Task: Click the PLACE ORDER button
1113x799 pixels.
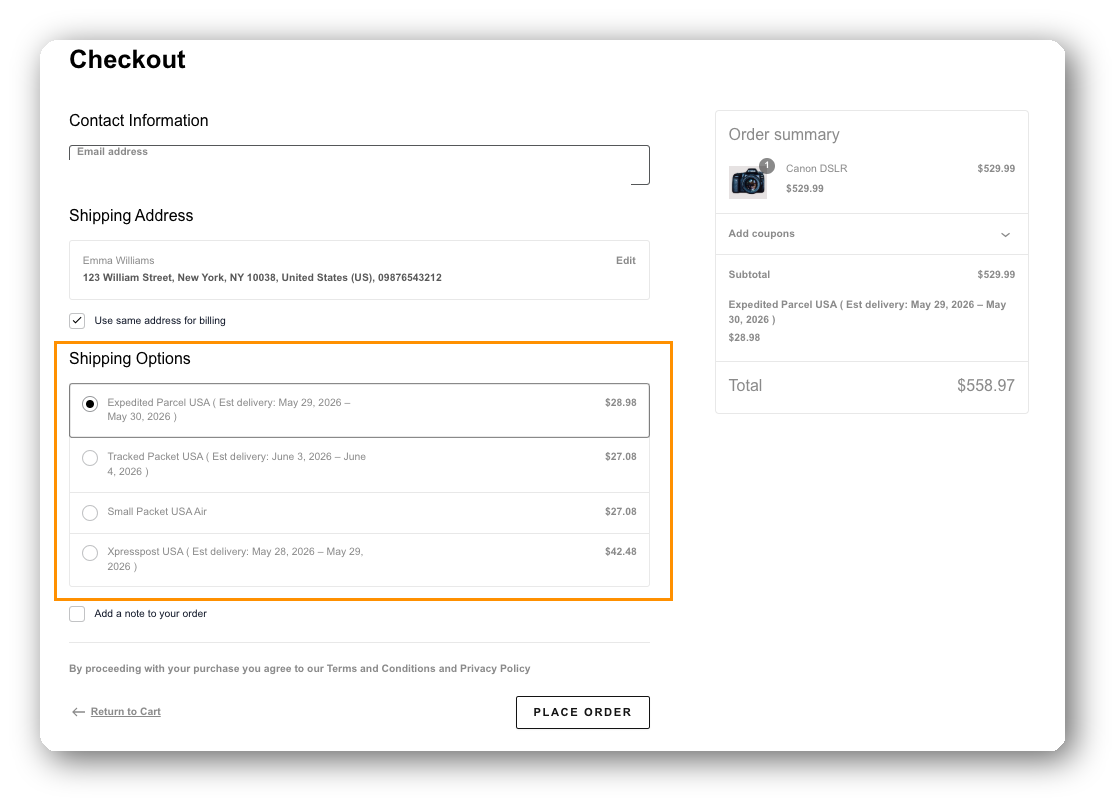Action: click(x=583, y=712)
